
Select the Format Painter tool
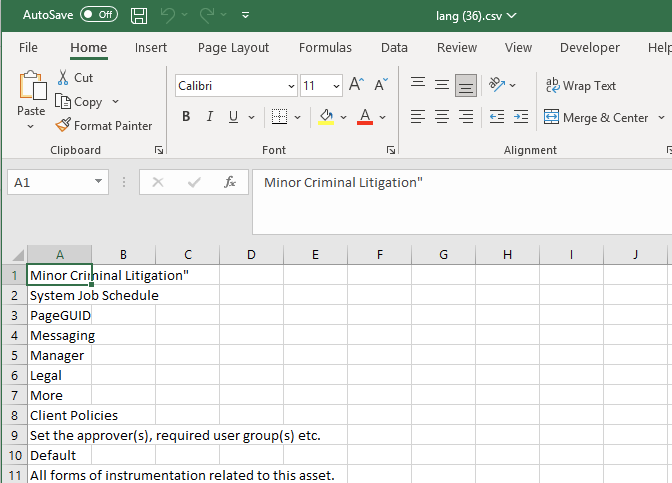103,126
